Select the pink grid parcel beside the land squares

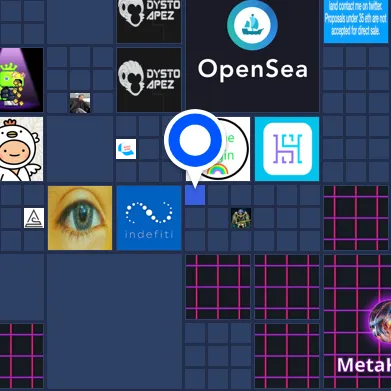pyautogui.click(x=356, y=218)
